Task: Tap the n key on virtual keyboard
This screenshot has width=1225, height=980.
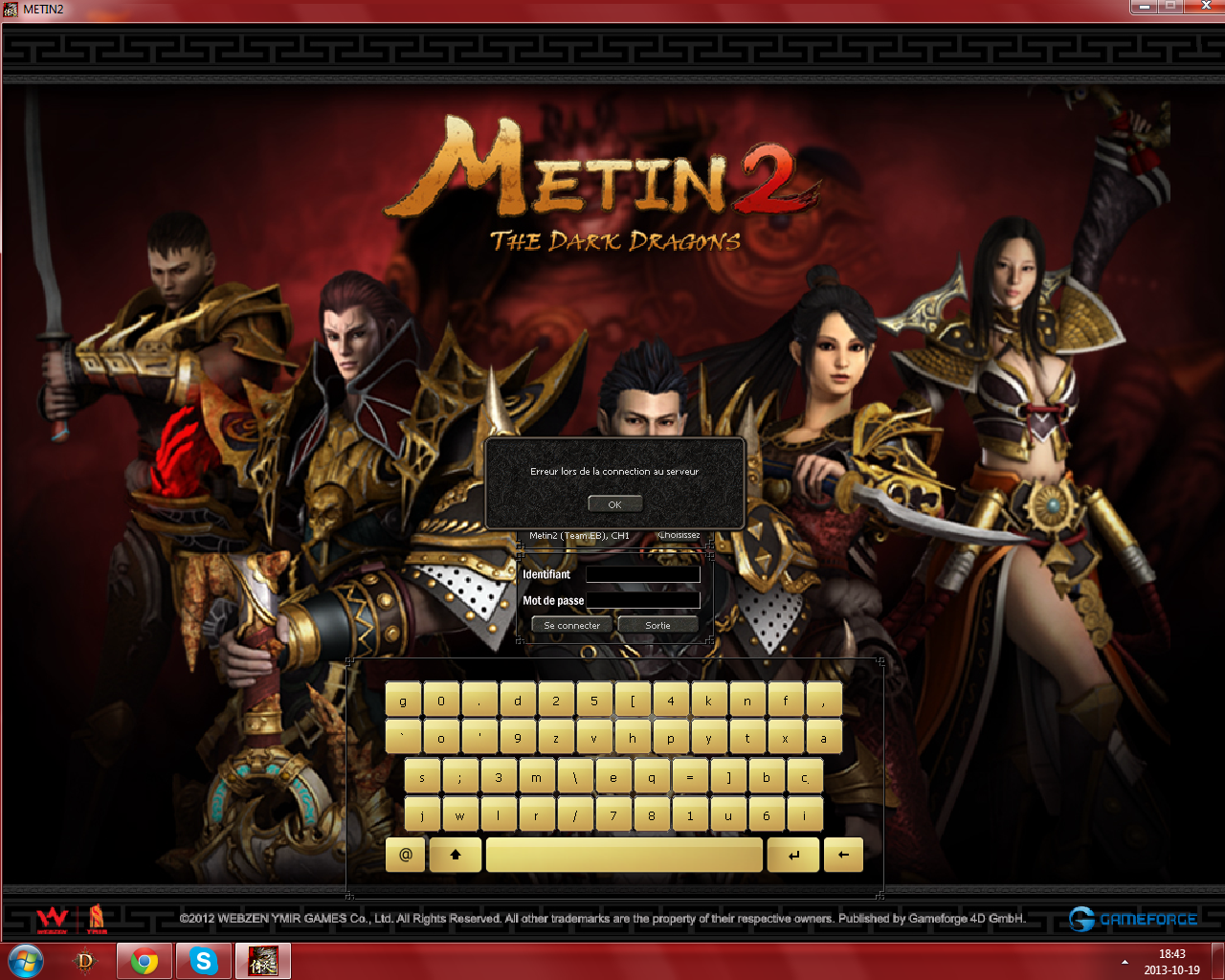Action: (x=747, y=700)
